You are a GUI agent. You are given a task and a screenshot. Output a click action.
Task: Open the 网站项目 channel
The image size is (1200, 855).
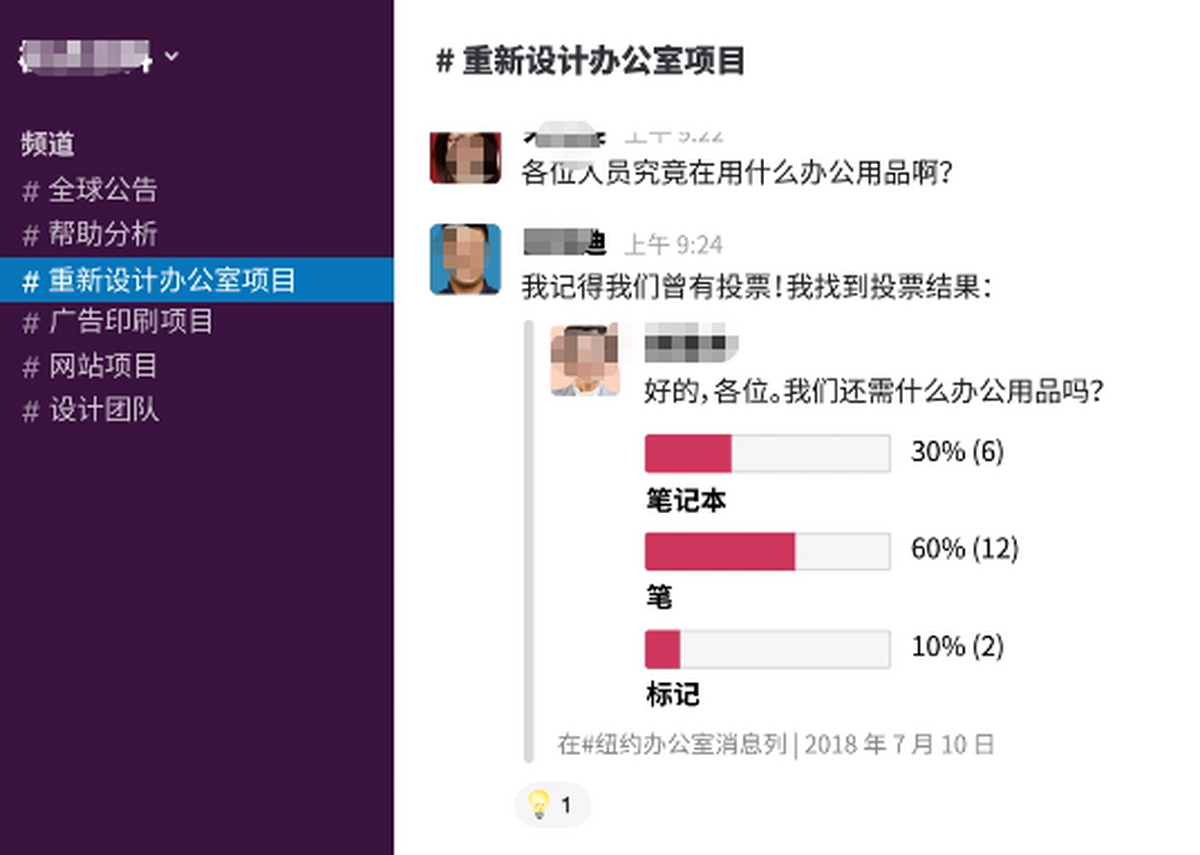click(102, 366)
